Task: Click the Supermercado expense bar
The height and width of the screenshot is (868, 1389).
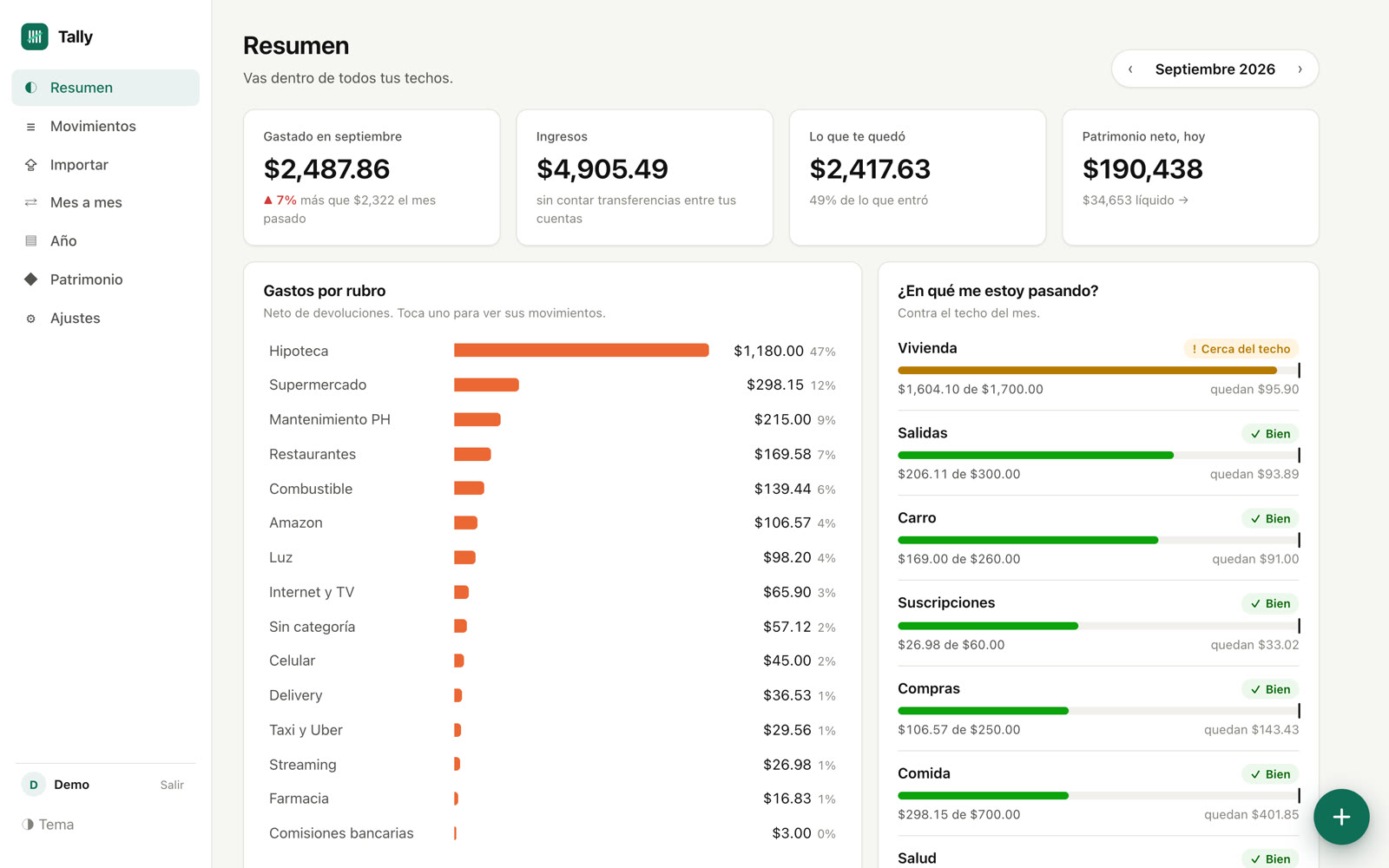Action: 486,385
